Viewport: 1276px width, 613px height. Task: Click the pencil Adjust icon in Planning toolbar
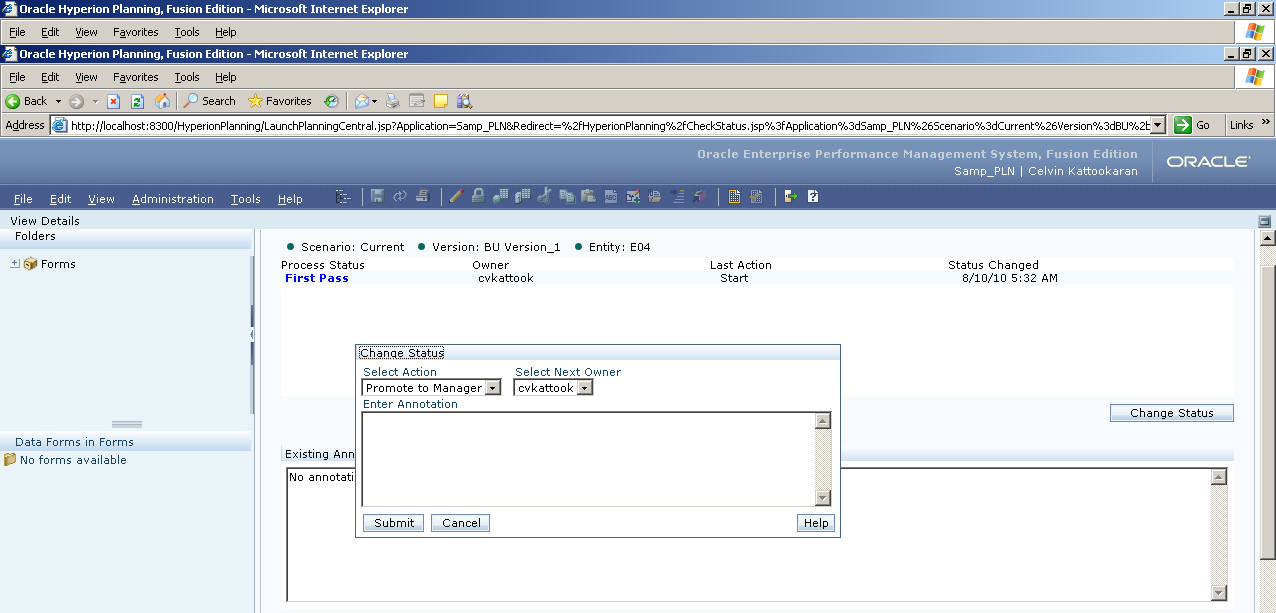click(456, 197)
